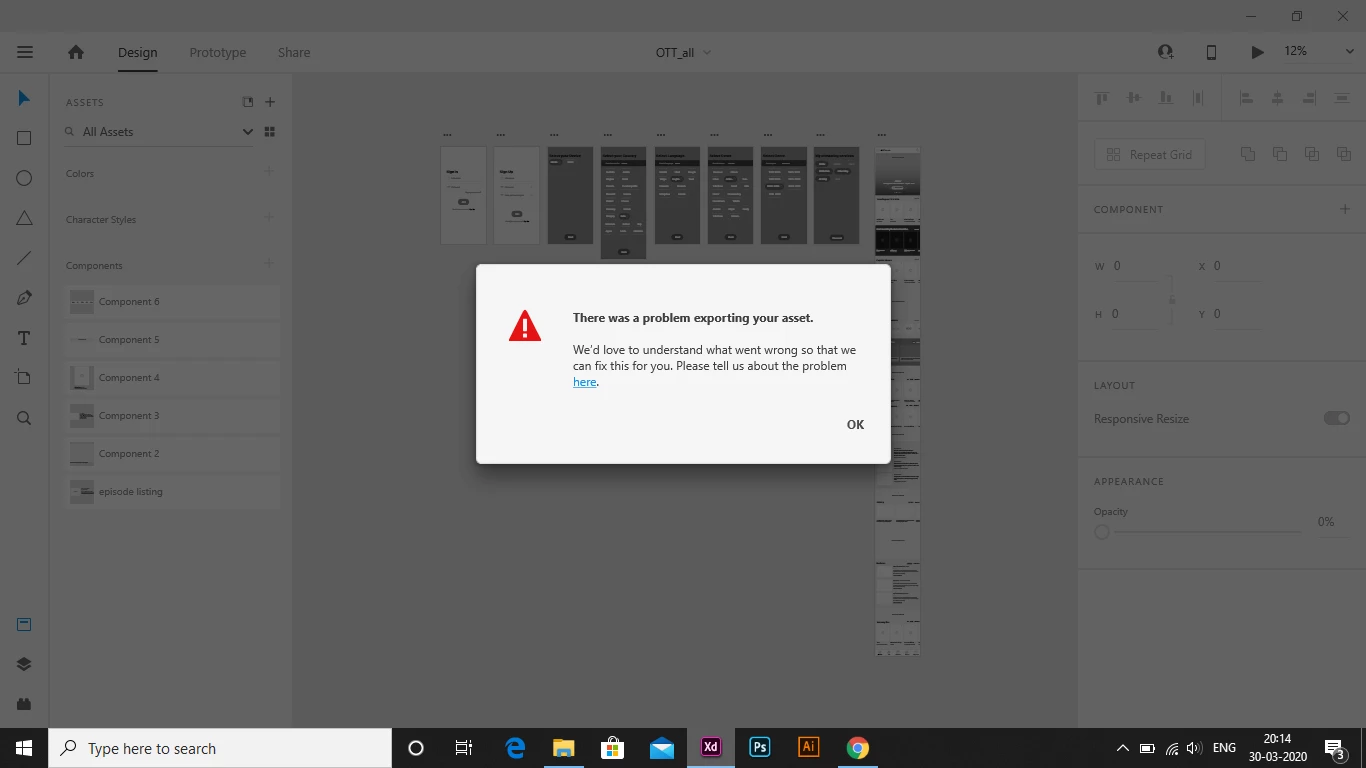
Task: Click the Windows Start button
Action: click(24, 748)
